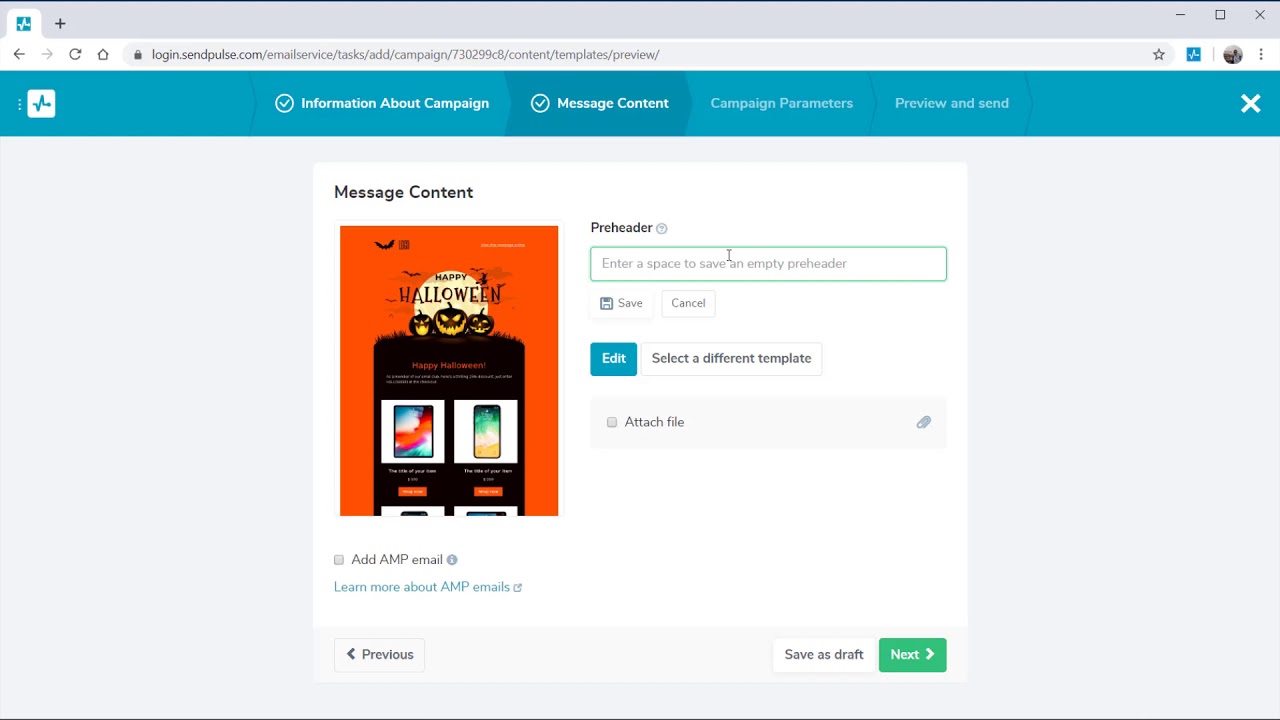This screenshot has width=1280, height=720.
Task: Click the AMP email info icon
Action: pos(452,560)
